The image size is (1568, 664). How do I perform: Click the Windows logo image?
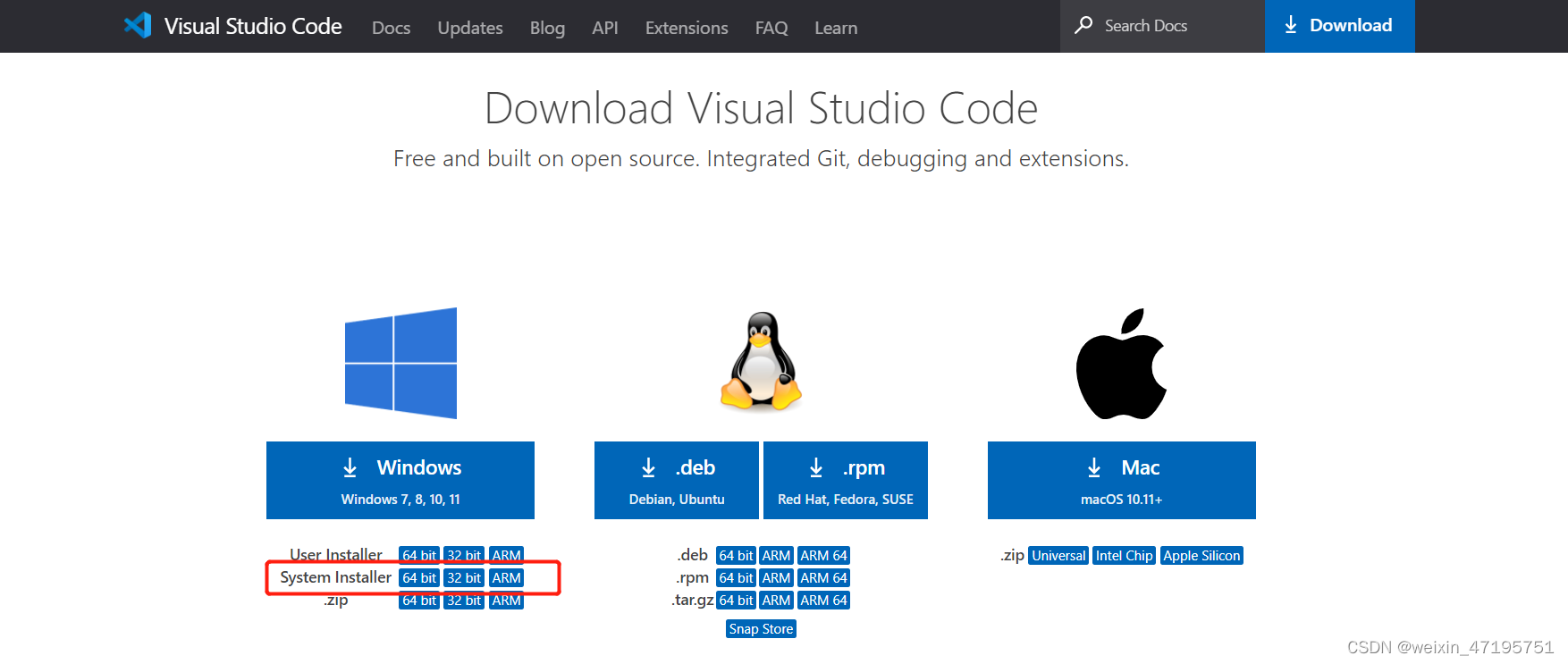click(x=400, y=363)
